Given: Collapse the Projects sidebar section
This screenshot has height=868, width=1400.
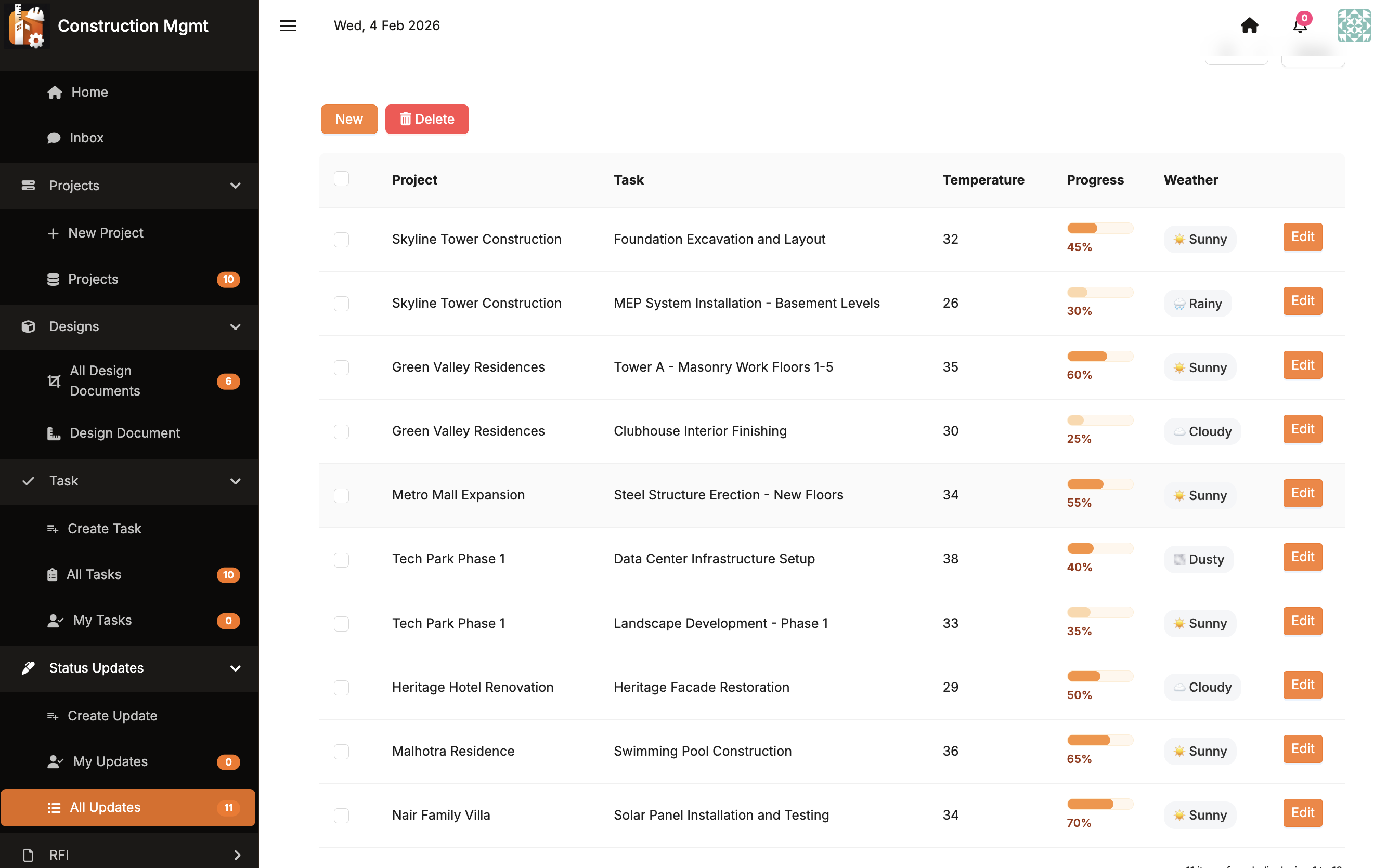Looking at the screenshot, I should point(235,186).
